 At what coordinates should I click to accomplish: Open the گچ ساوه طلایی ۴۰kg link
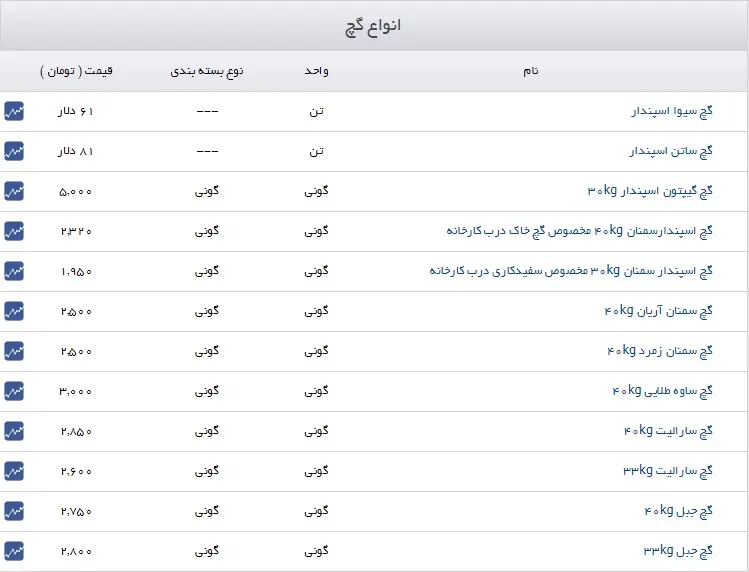point(663,391)
